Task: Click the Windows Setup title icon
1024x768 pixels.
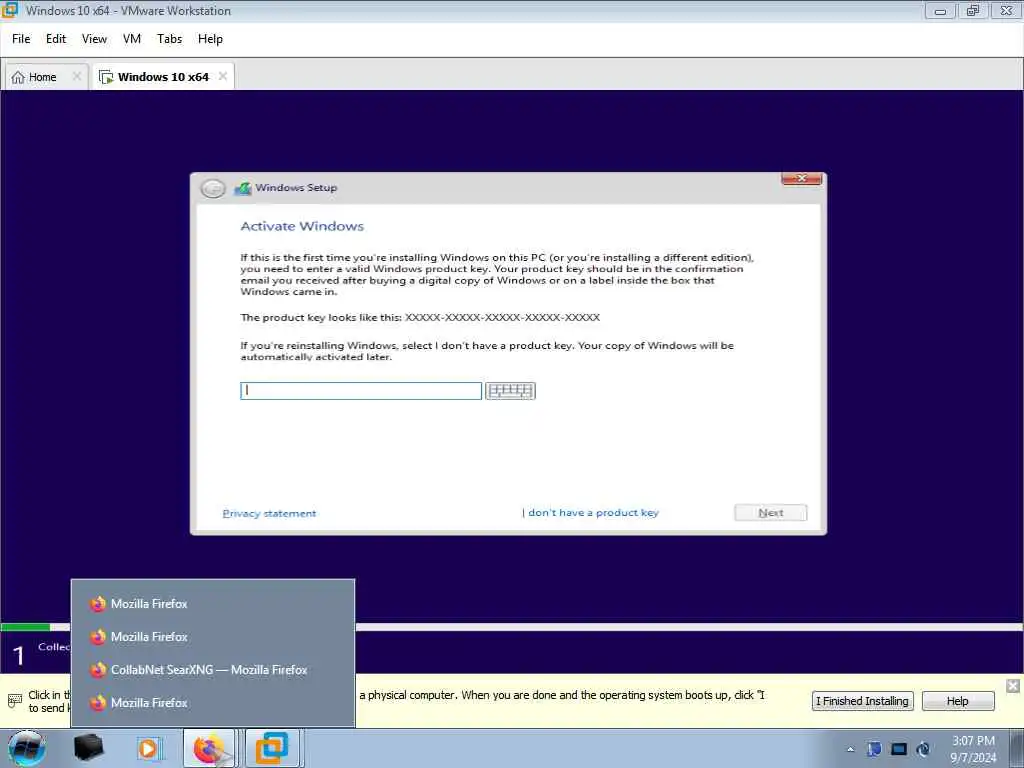Action: [x=243, y=188]
